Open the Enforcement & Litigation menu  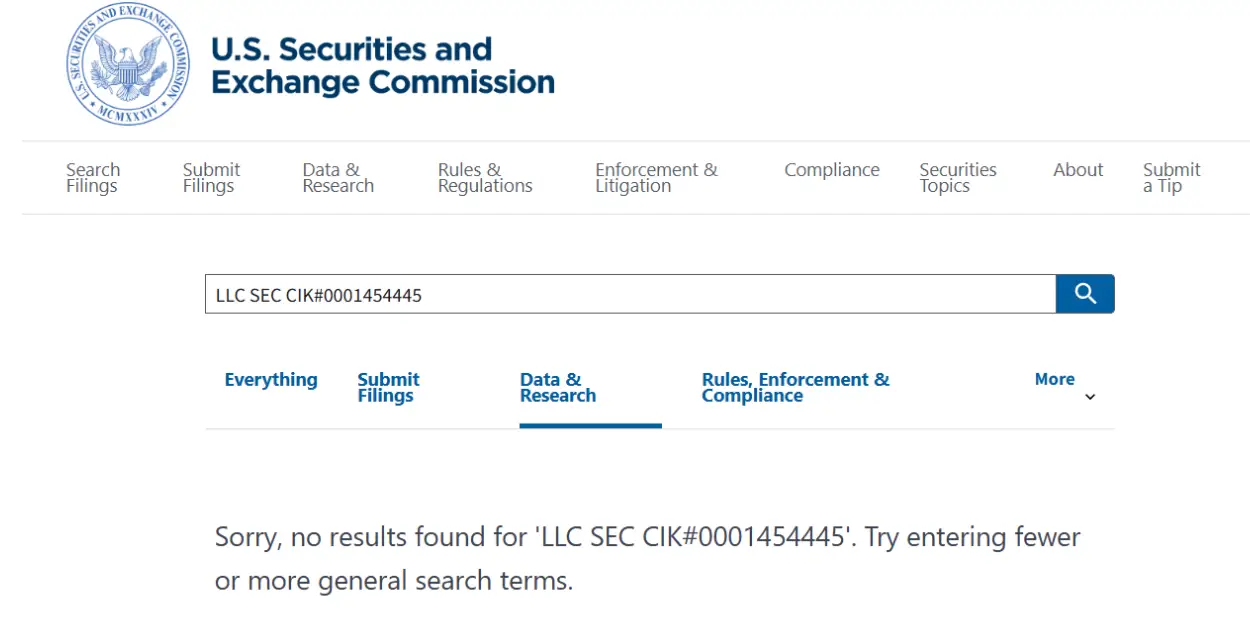(x=656, y=178)
